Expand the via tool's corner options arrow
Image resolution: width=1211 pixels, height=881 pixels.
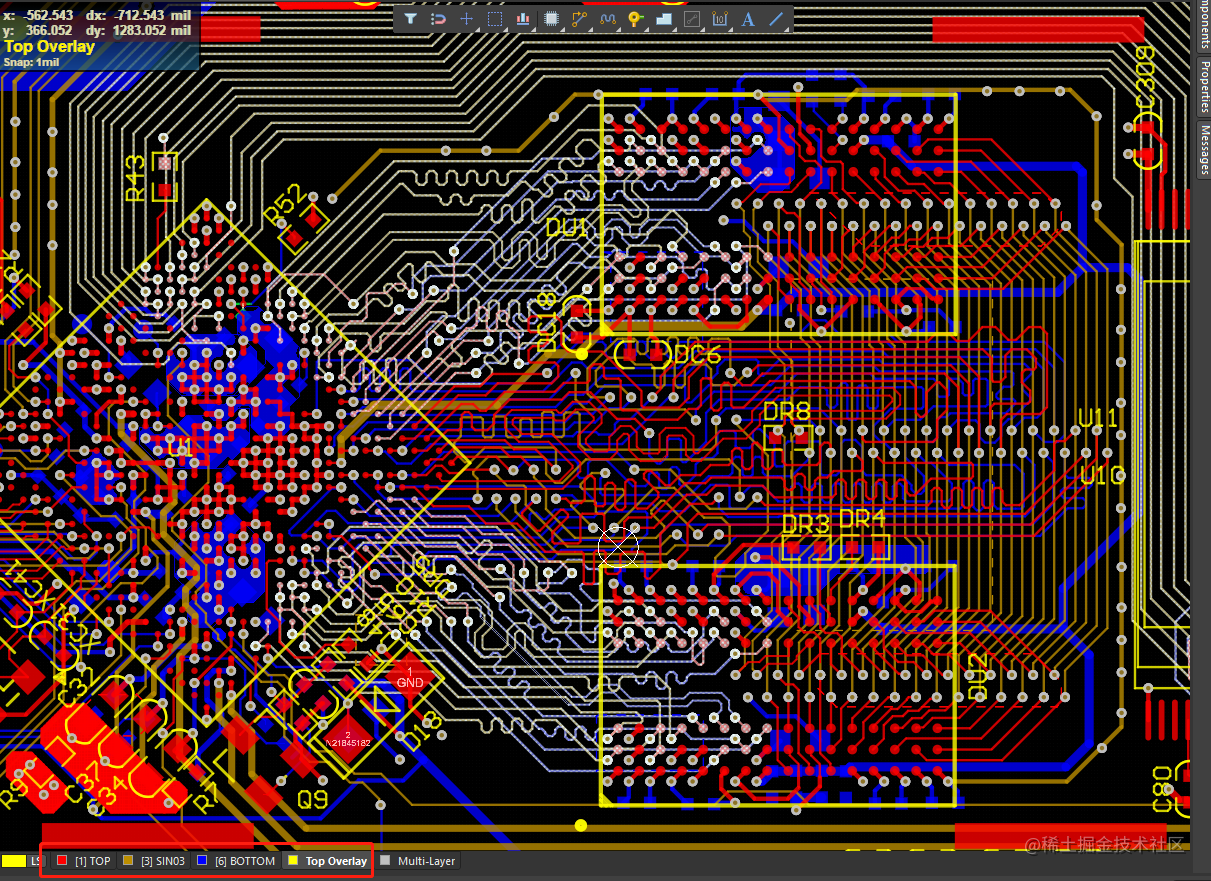tap(646, 28)
